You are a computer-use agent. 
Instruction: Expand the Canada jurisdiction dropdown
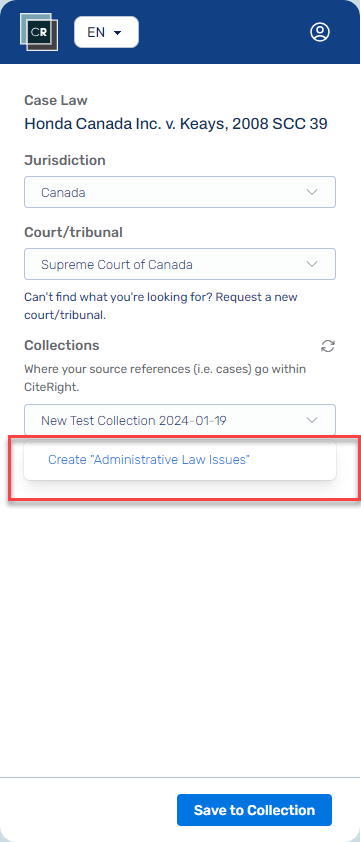point(180,192)
